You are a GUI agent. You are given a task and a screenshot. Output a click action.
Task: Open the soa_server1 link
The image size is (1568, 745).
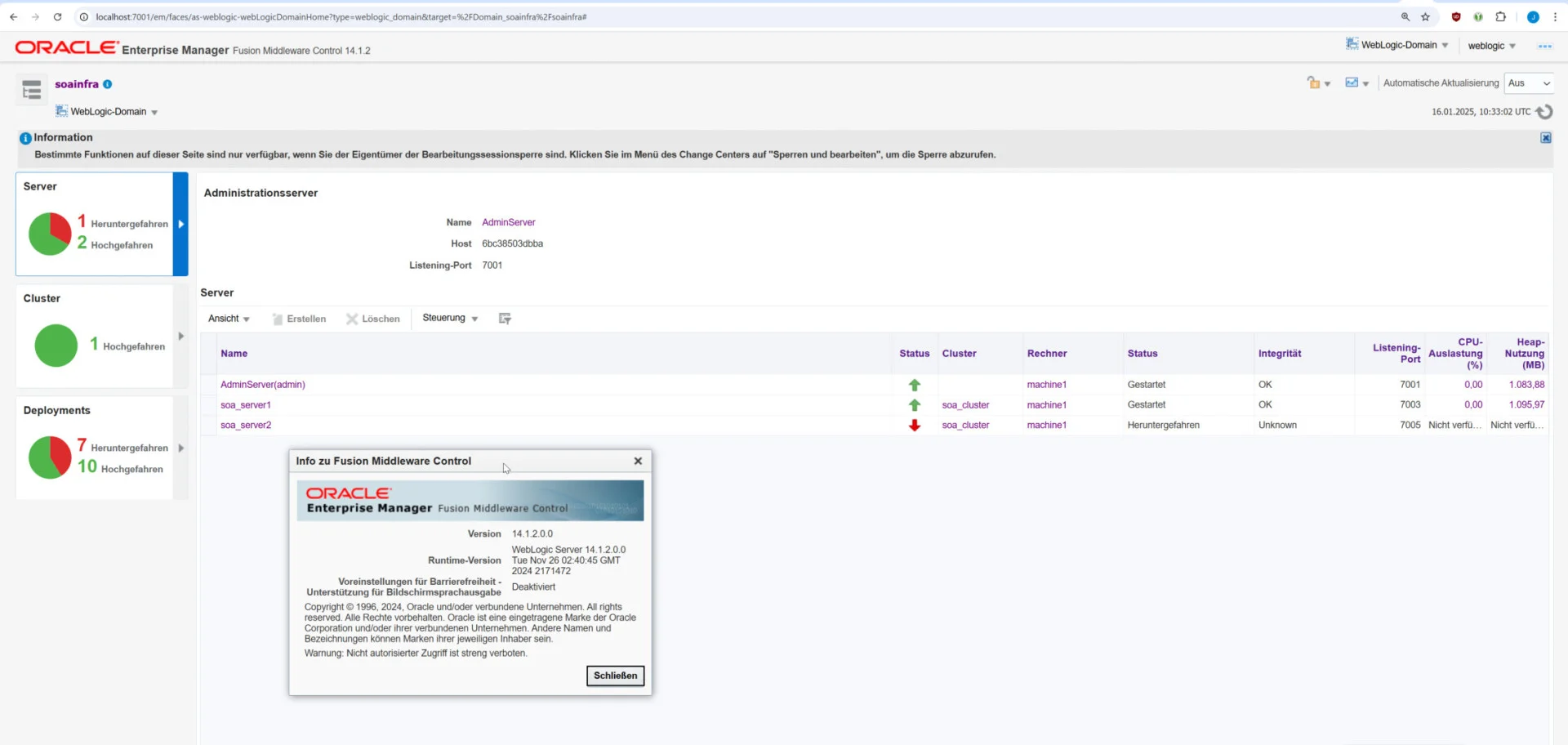point(246,405)
